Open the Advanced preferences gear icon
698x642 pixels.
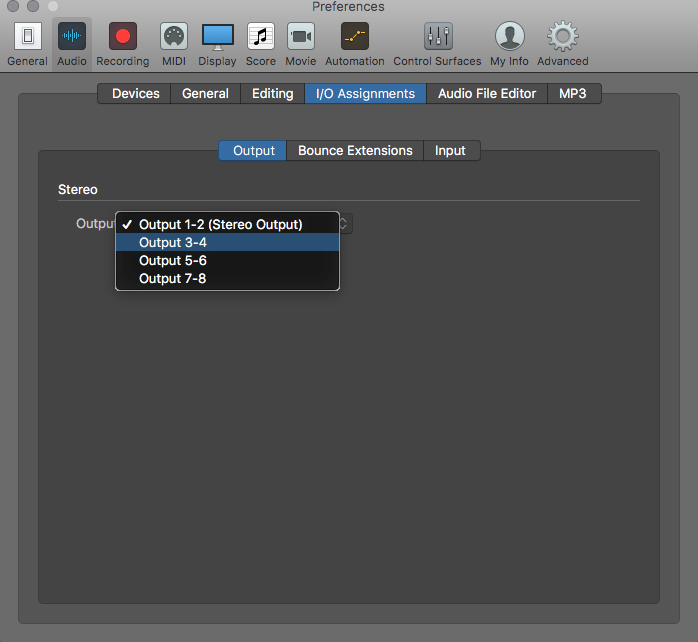[563, 36]
